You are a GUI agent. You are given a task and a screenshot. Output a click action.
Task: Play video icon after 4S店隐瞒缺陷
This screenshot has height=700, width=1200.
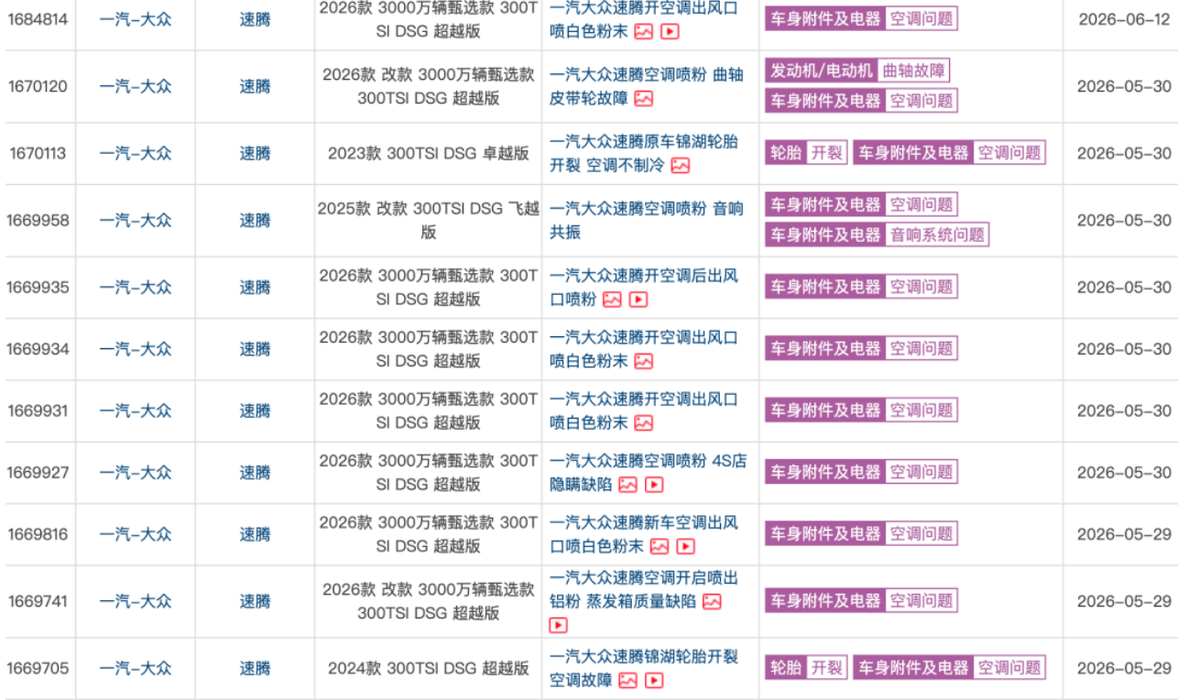point(654,484)
